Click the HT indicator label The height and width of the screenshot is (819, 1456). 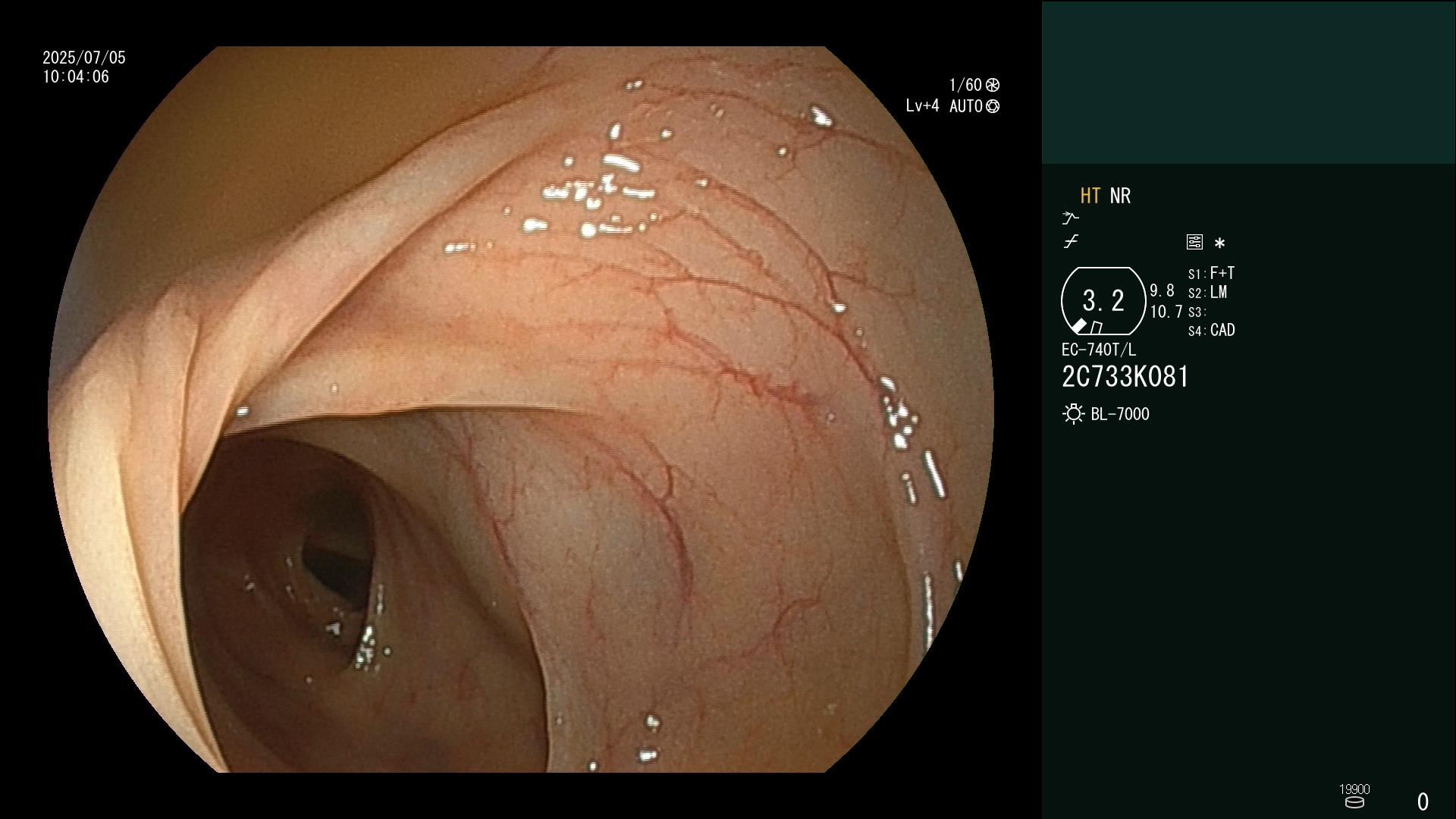(x=1090, y=196)
